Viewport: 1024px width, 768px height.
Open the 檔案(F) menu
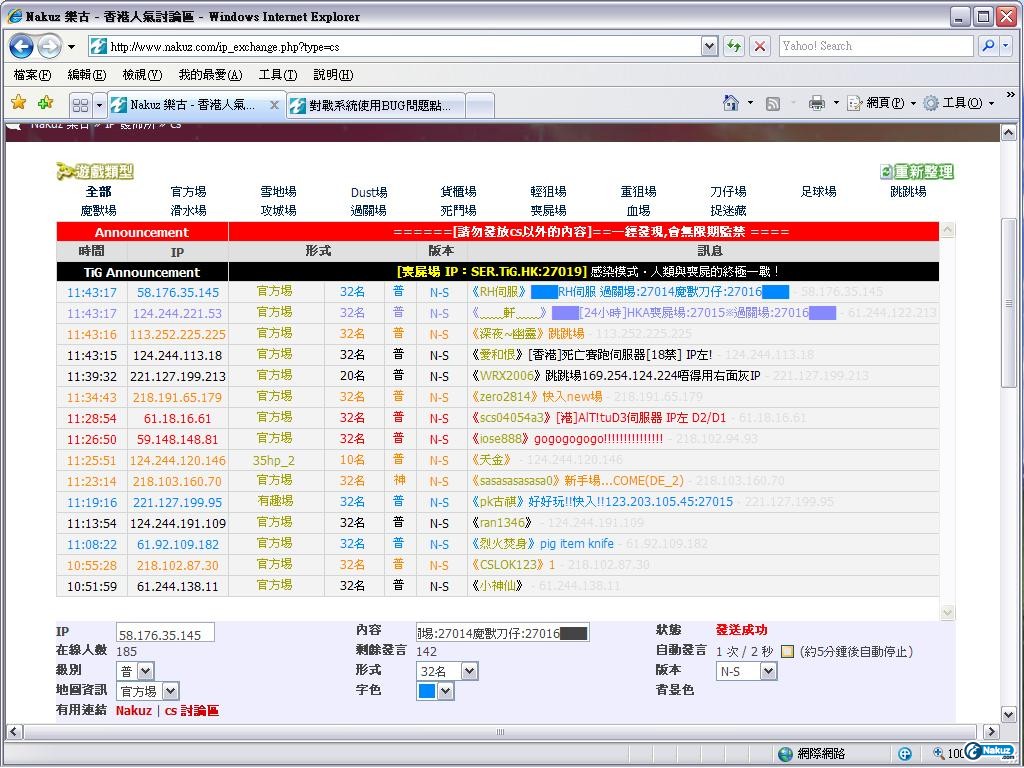tap(32, 75)
